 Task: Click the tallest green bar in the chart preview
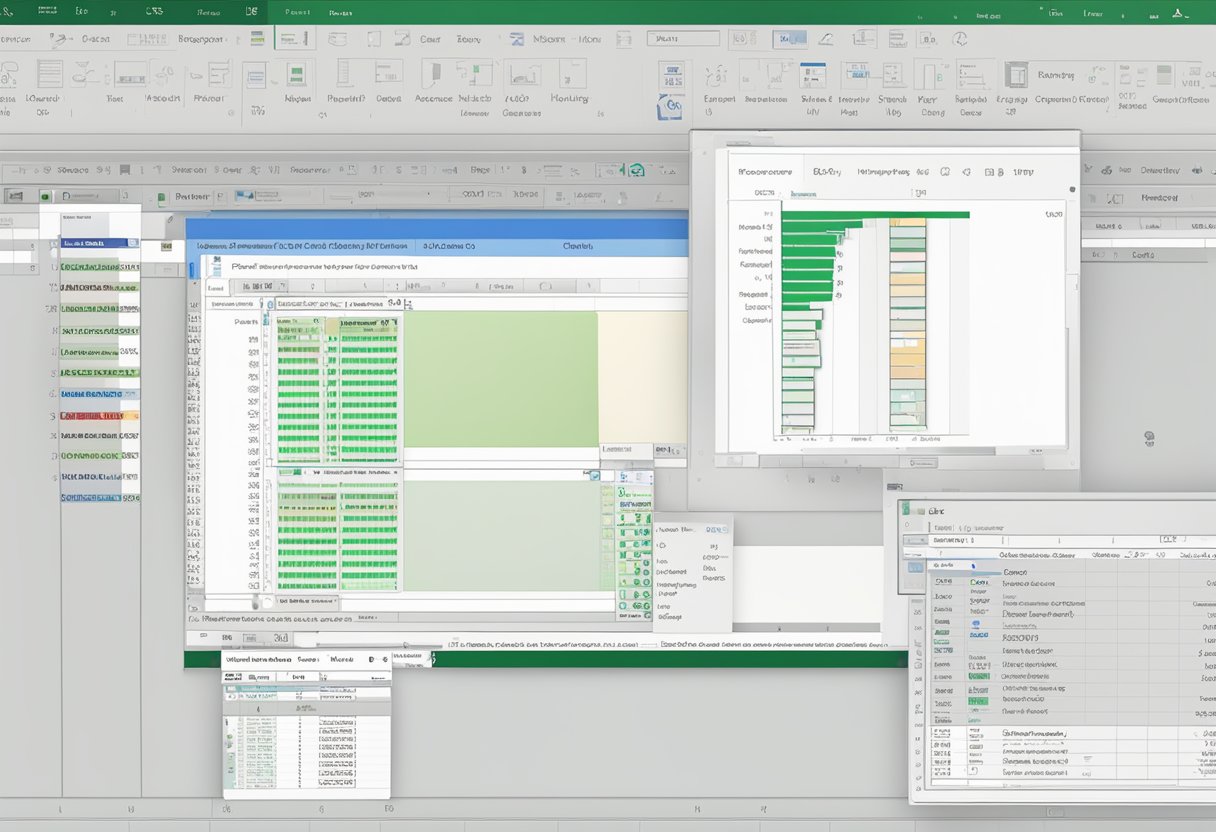[x=874, y=214]
